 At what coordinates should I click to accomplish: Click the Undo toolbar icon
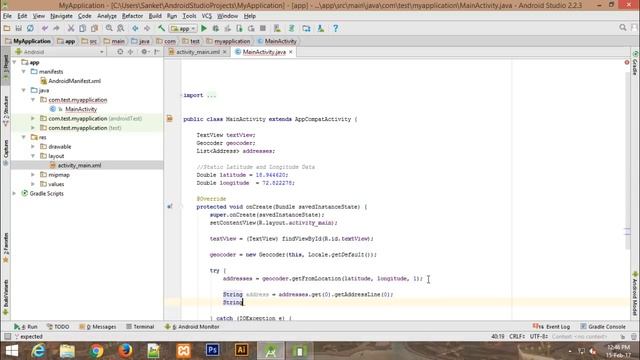point(44,28)
